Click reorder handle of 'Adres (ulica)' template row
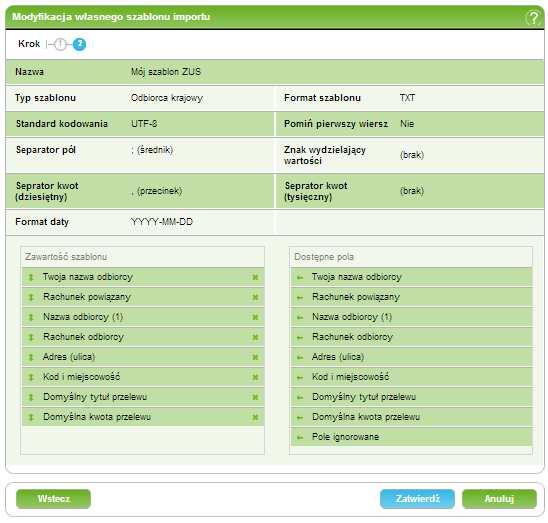The image size is (548, 523). (31, 357)
